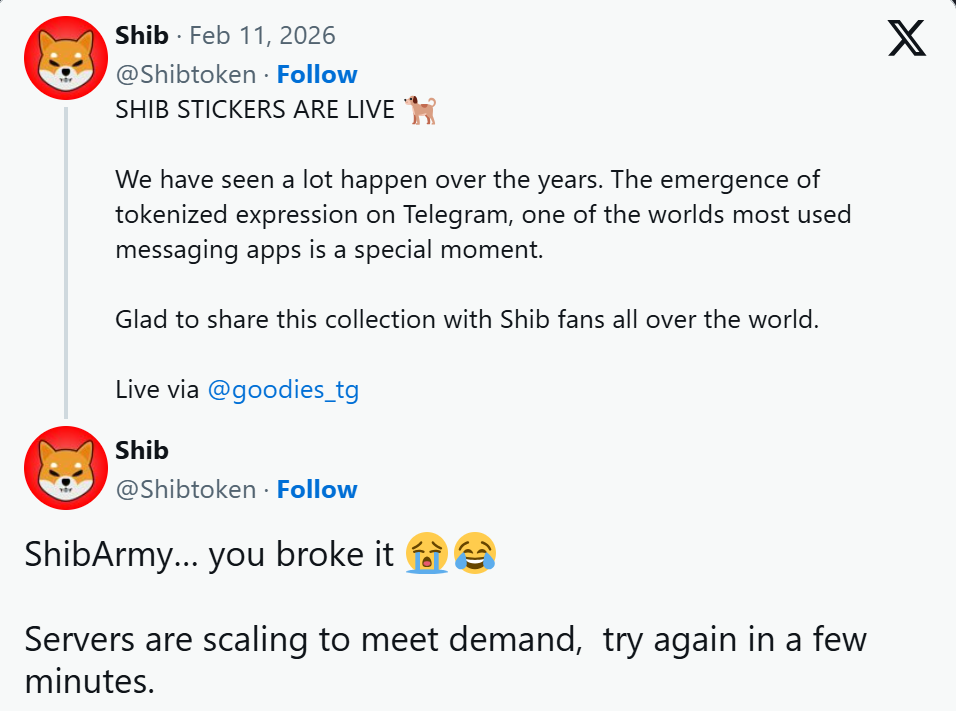Follow Shibtoken from the reply post
The height and width of the screenshot is (711, 956).
317,490
